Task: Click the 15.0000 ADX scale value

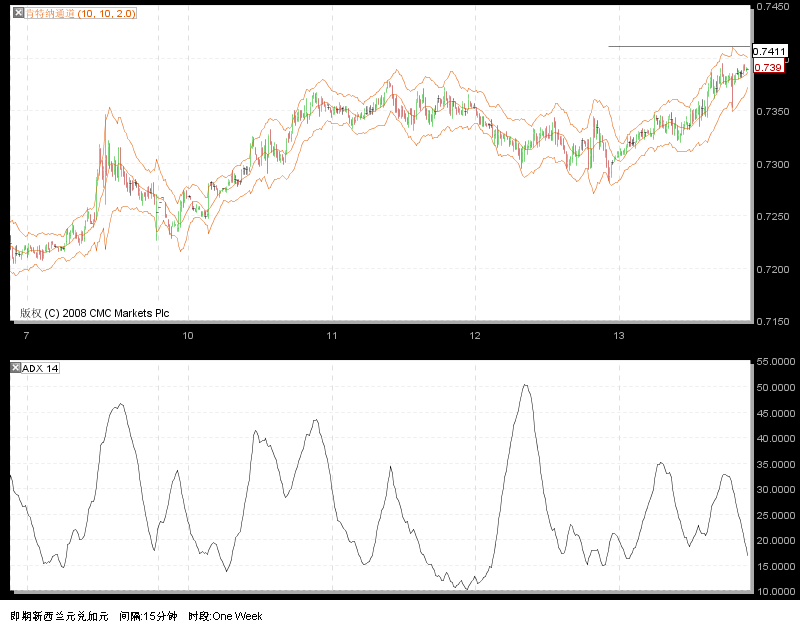Action: pos(776,567)
